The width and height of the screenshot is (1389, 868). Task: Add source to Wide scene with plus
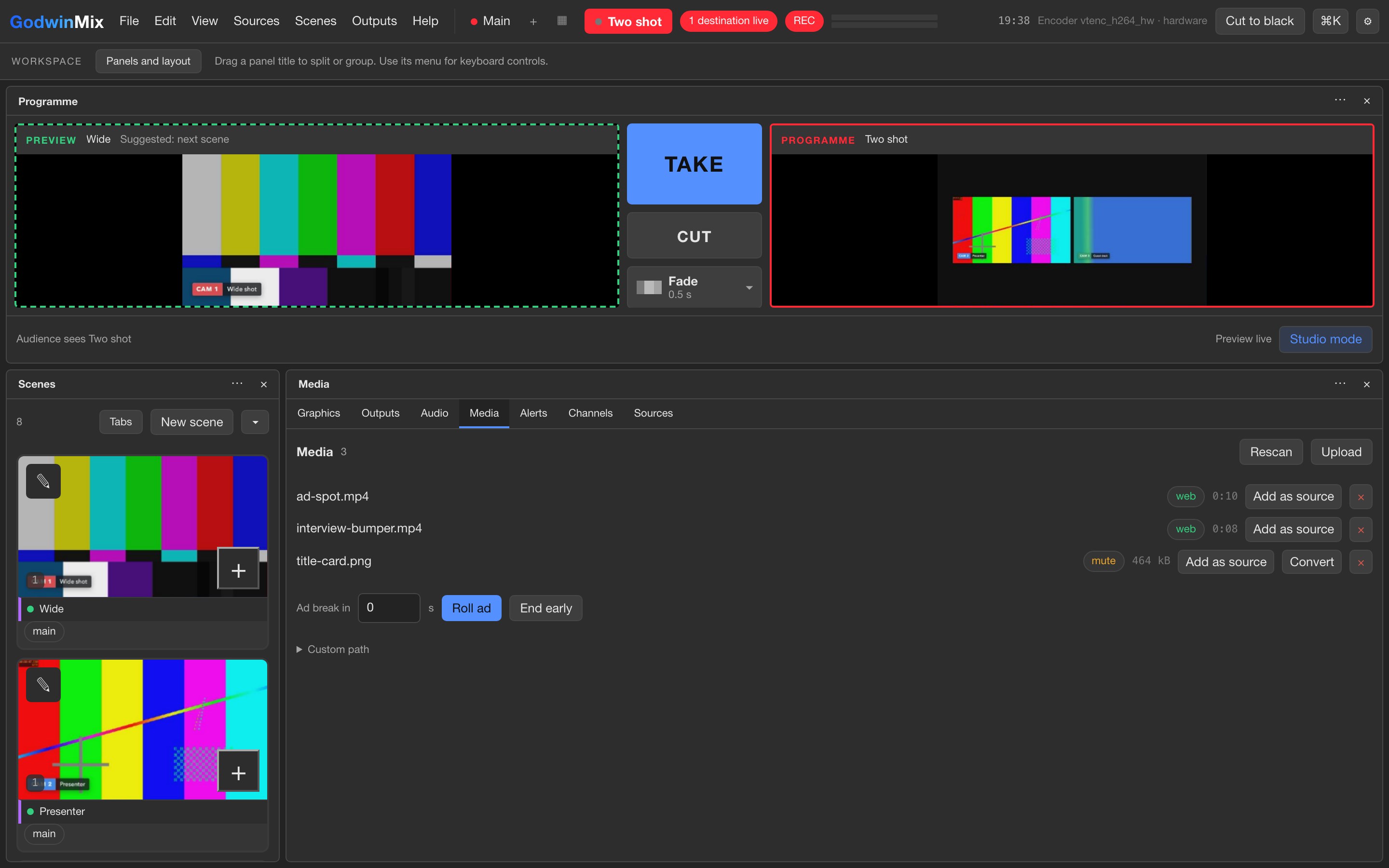[238, 569]
